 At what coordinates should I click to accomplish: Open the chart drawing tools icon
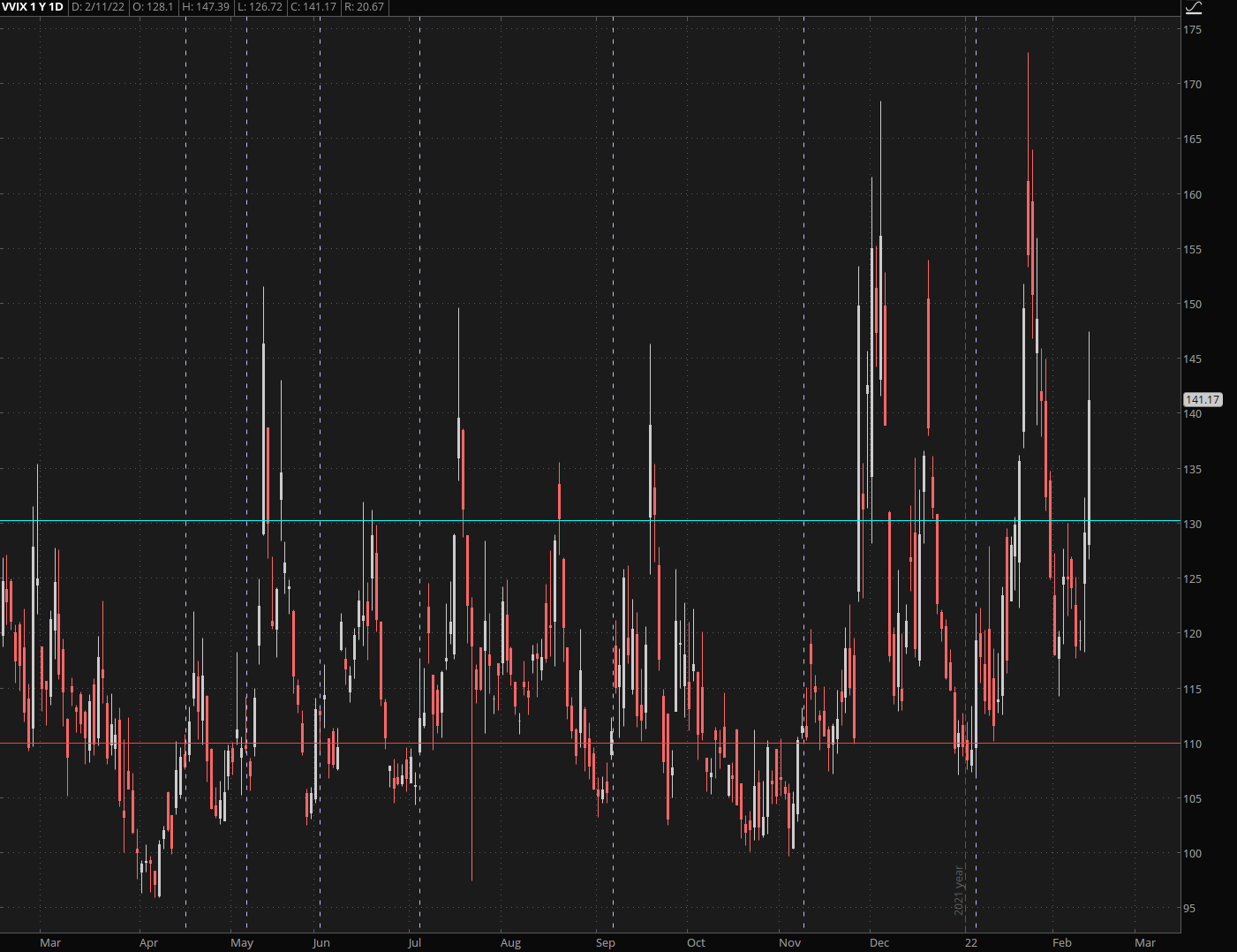(1194, 8)
